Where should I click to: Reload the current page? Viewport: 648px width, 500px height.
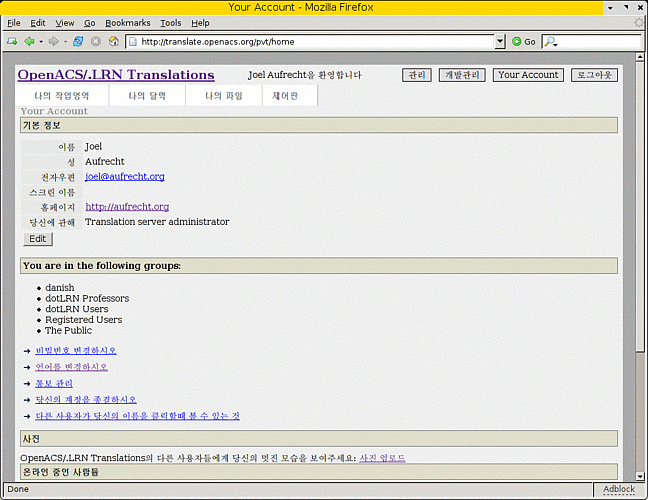point(78,42)
